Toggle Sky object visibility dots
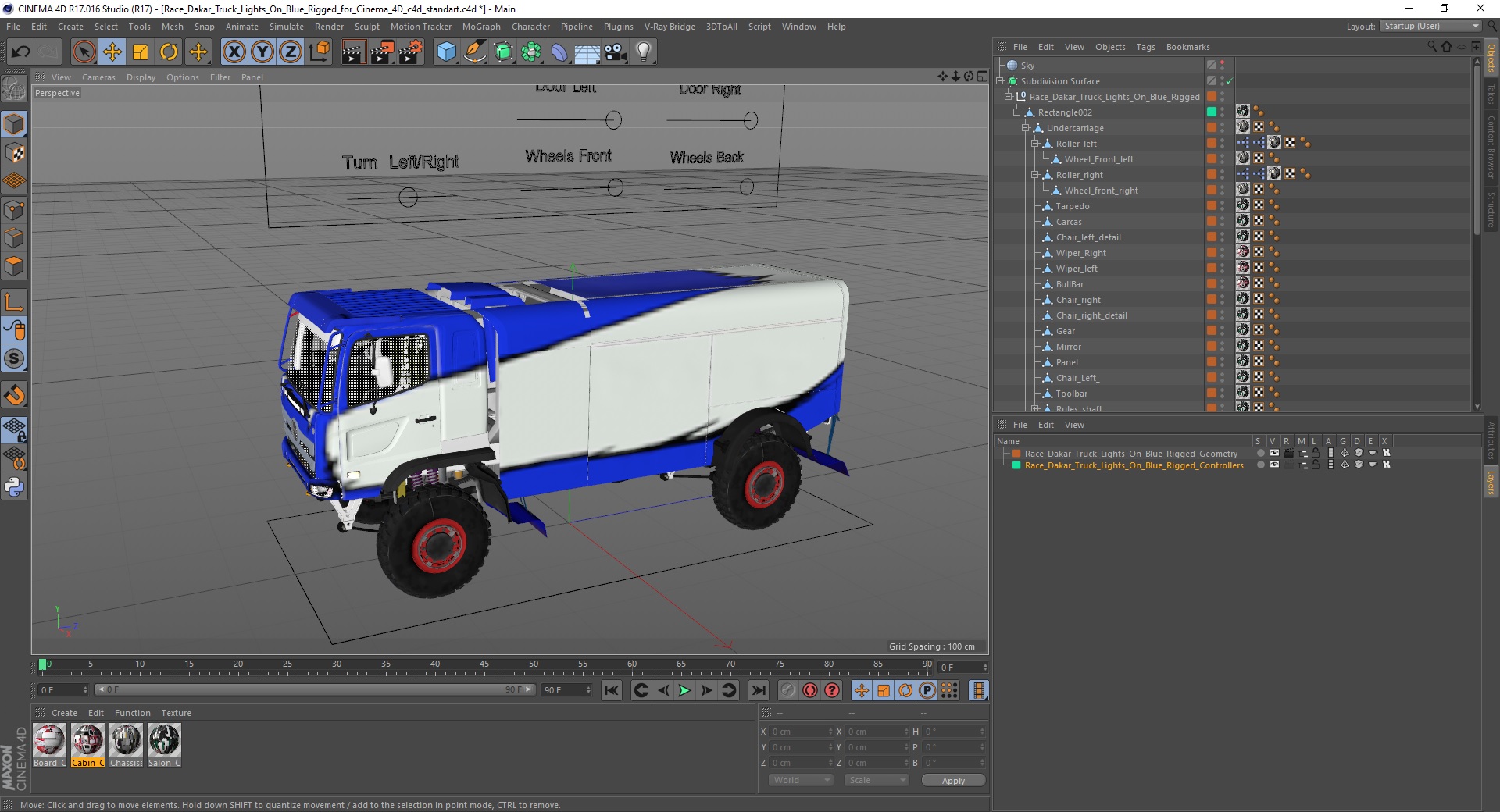The width and height of the screenshot is (1500, 812). 1223,66
